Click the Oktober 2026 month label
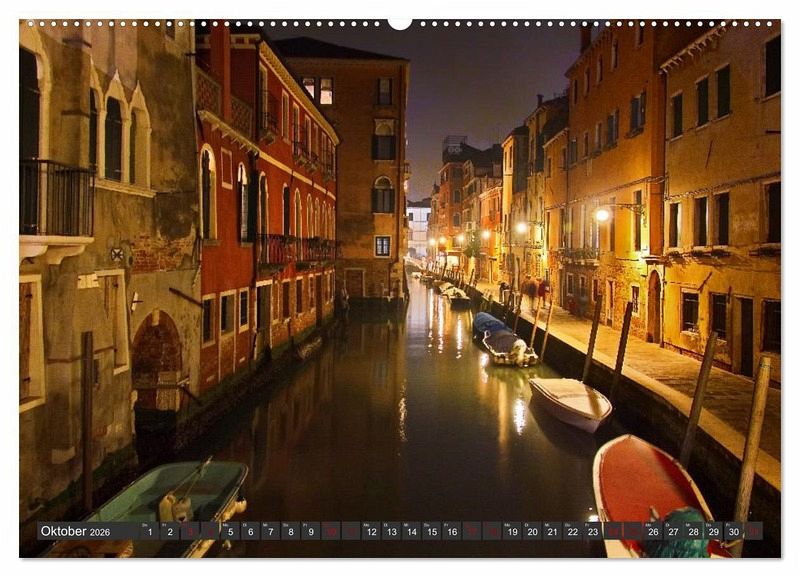800x577 pixels. pos(75,532)
